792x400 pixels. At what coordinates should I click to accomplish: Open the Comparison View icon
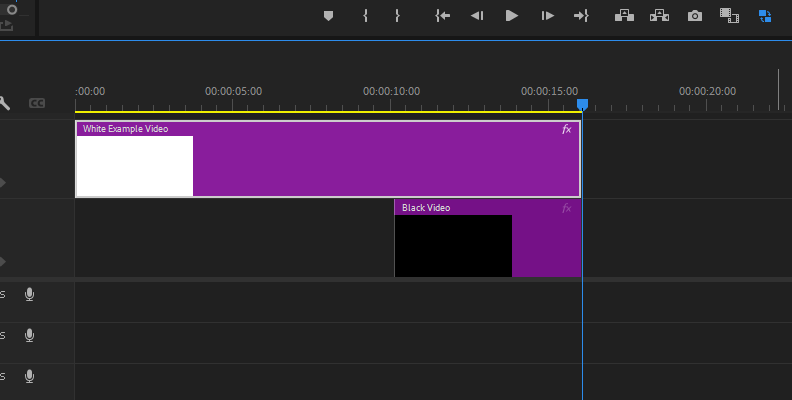(729, 16)
